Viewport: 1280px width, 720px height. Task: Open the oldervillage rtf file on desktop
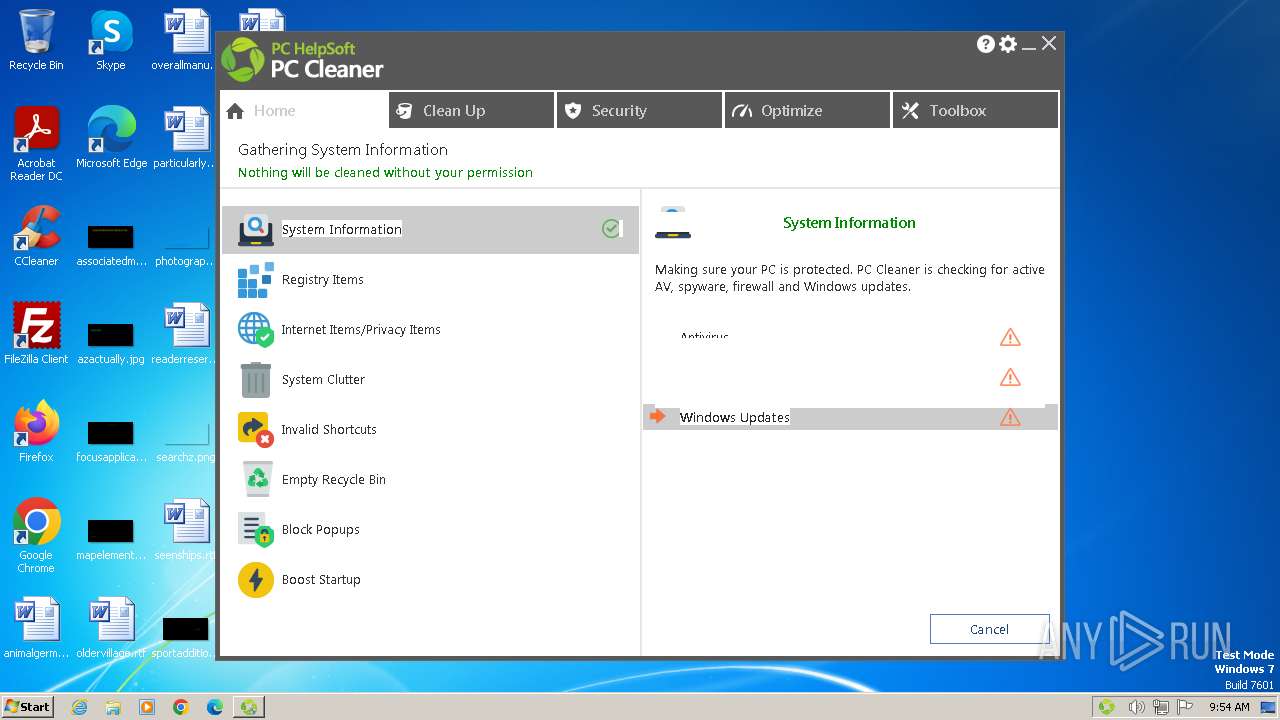[111, 628]
